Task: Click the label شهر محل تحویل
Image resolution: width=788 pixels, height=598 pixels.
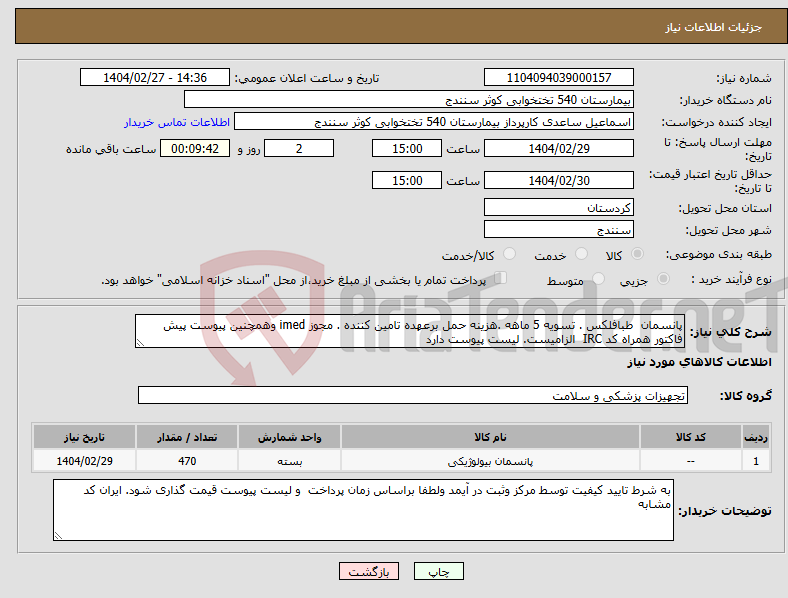Action: [729, 231]
